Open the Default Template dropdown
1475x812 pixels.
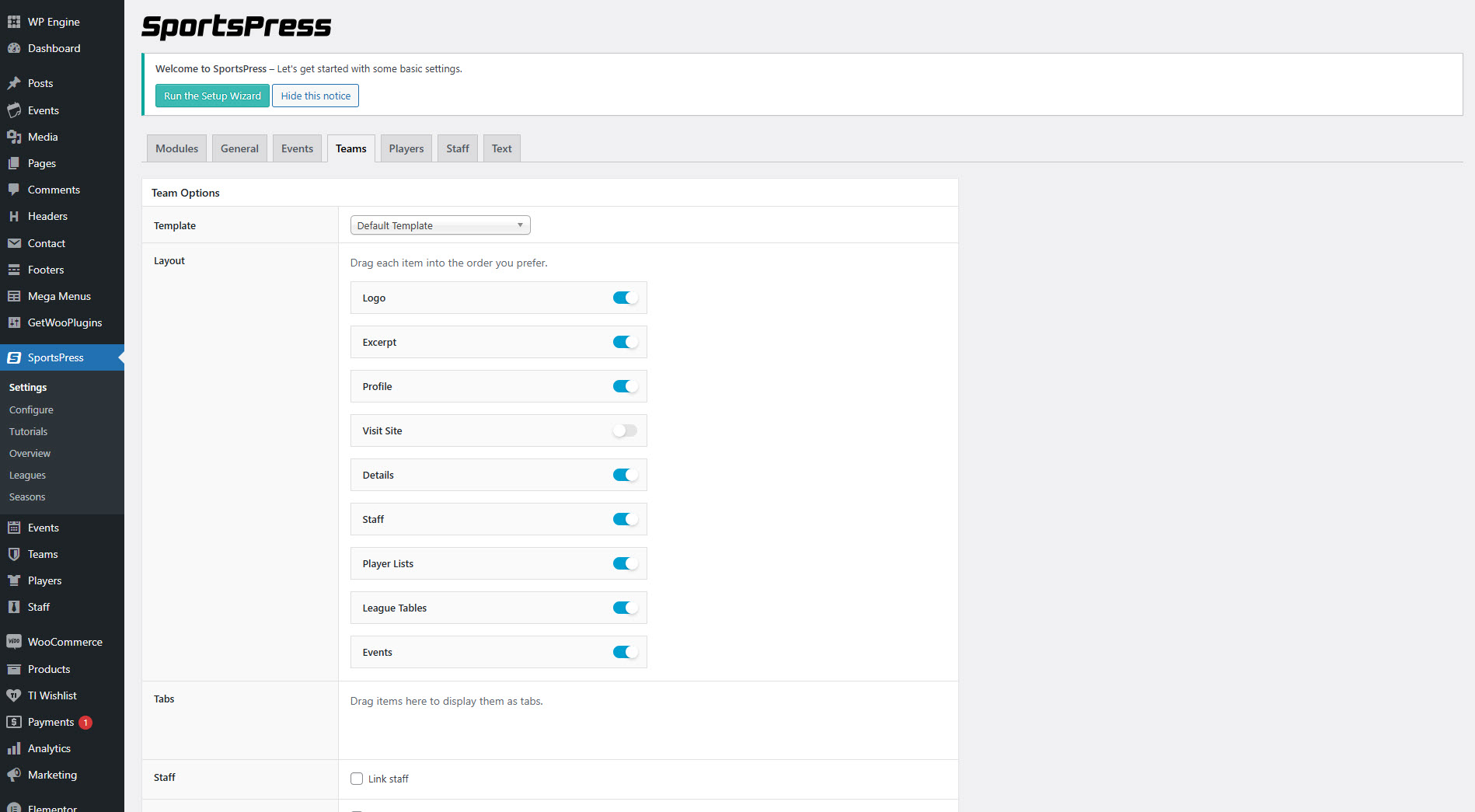(441, 225)
